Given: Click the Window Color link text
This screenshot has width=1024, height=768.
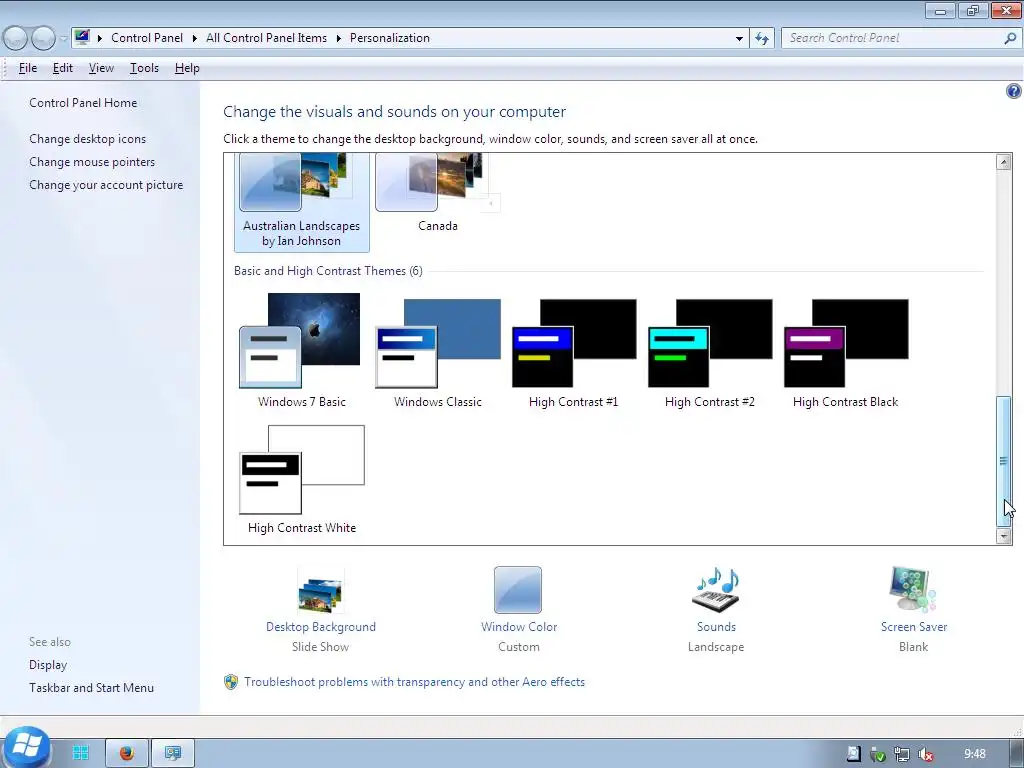Looking at the screenshot, I should 519,627.
